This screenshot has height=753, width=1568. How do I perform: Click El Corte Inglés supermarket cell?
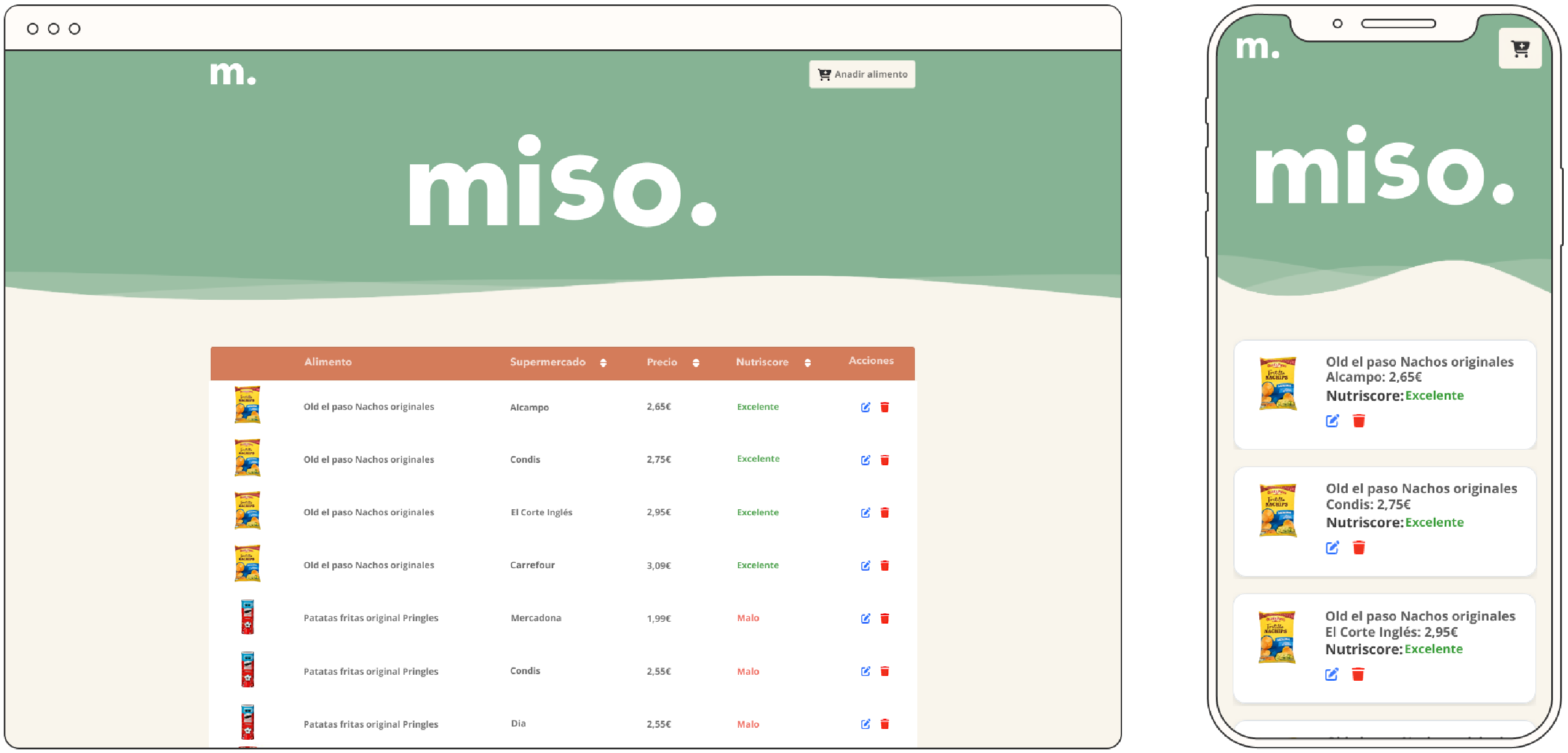(x=541, y=513)
